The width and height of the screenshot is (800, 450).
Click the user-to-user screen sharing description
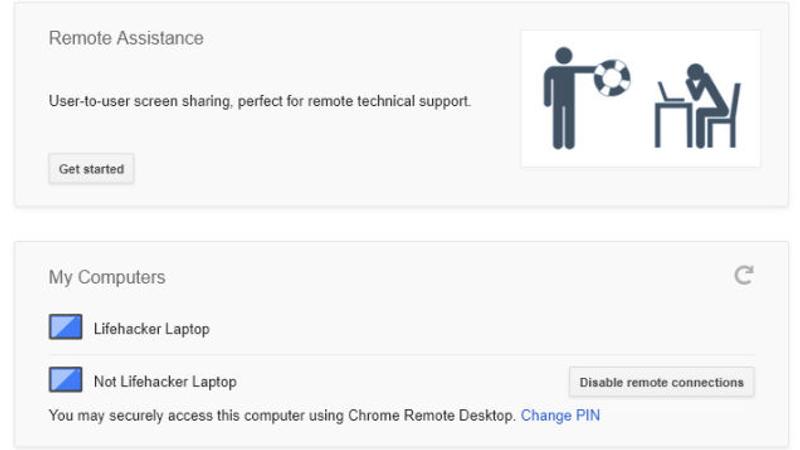pyautogui.click(x=260, y=101)
